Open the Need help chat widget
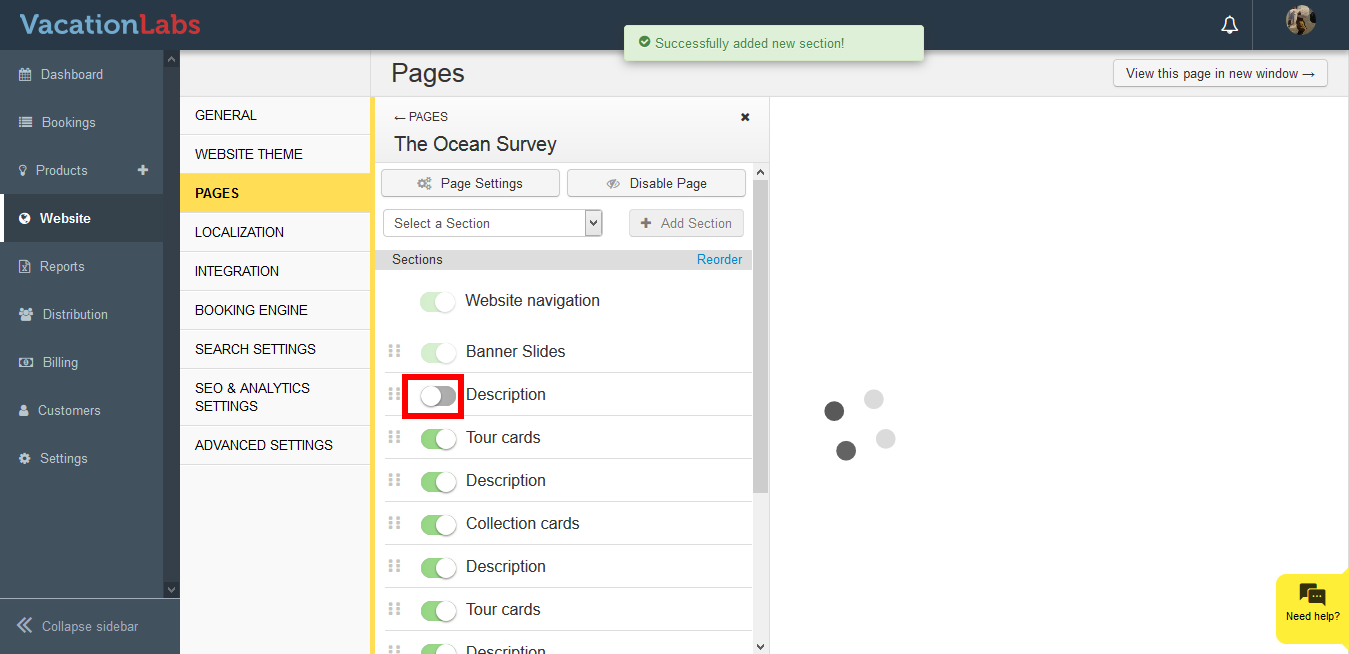The height and width of the screenshot is (654, 1349). coord(1312,603)
